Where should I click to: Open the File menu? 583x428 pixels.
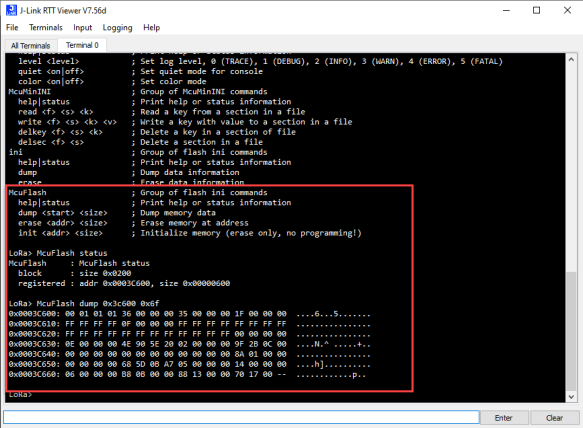click(x=12, y=28)
